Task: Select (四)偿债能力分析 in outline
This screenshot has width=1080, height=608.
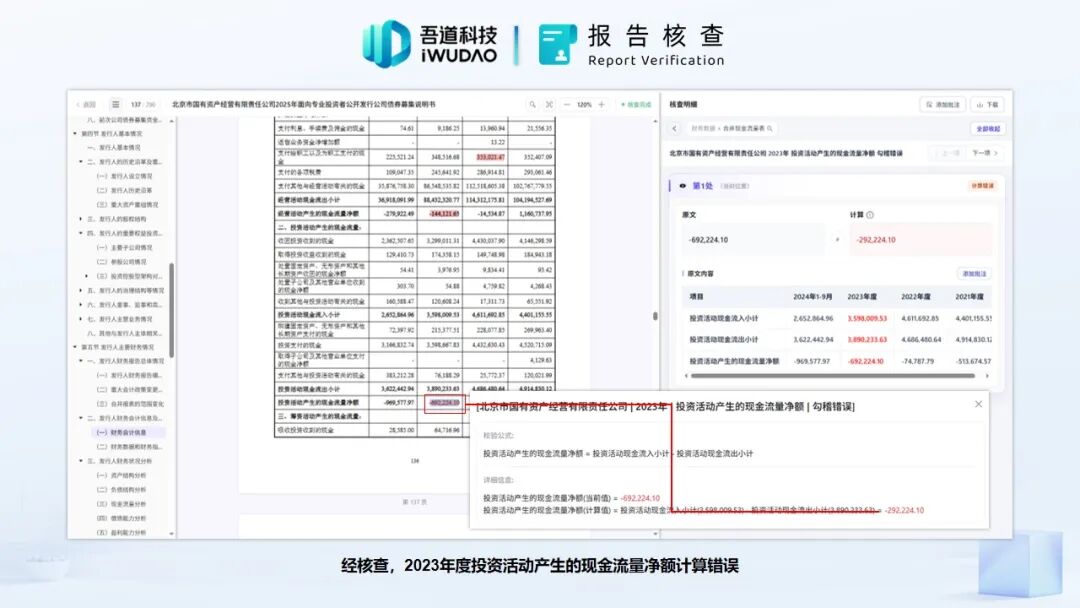Action: click(121, 518)
